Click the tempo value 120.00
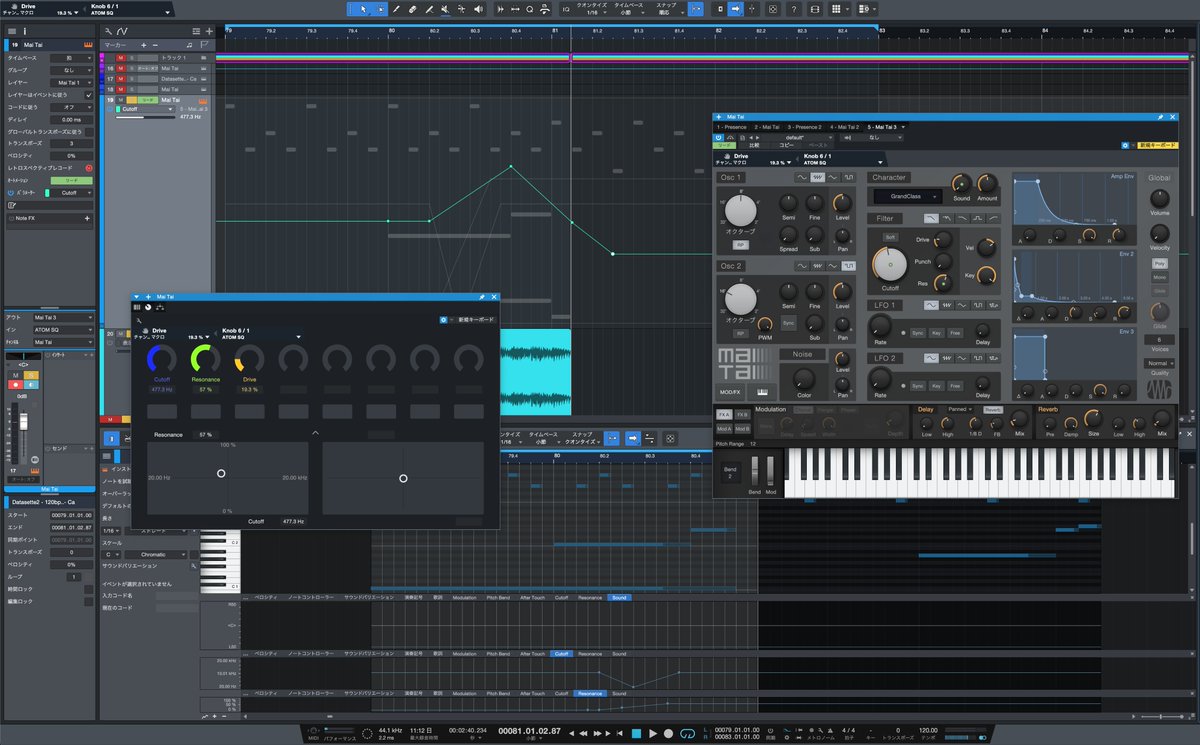1200x745 pixels. (x=928, y=731)
